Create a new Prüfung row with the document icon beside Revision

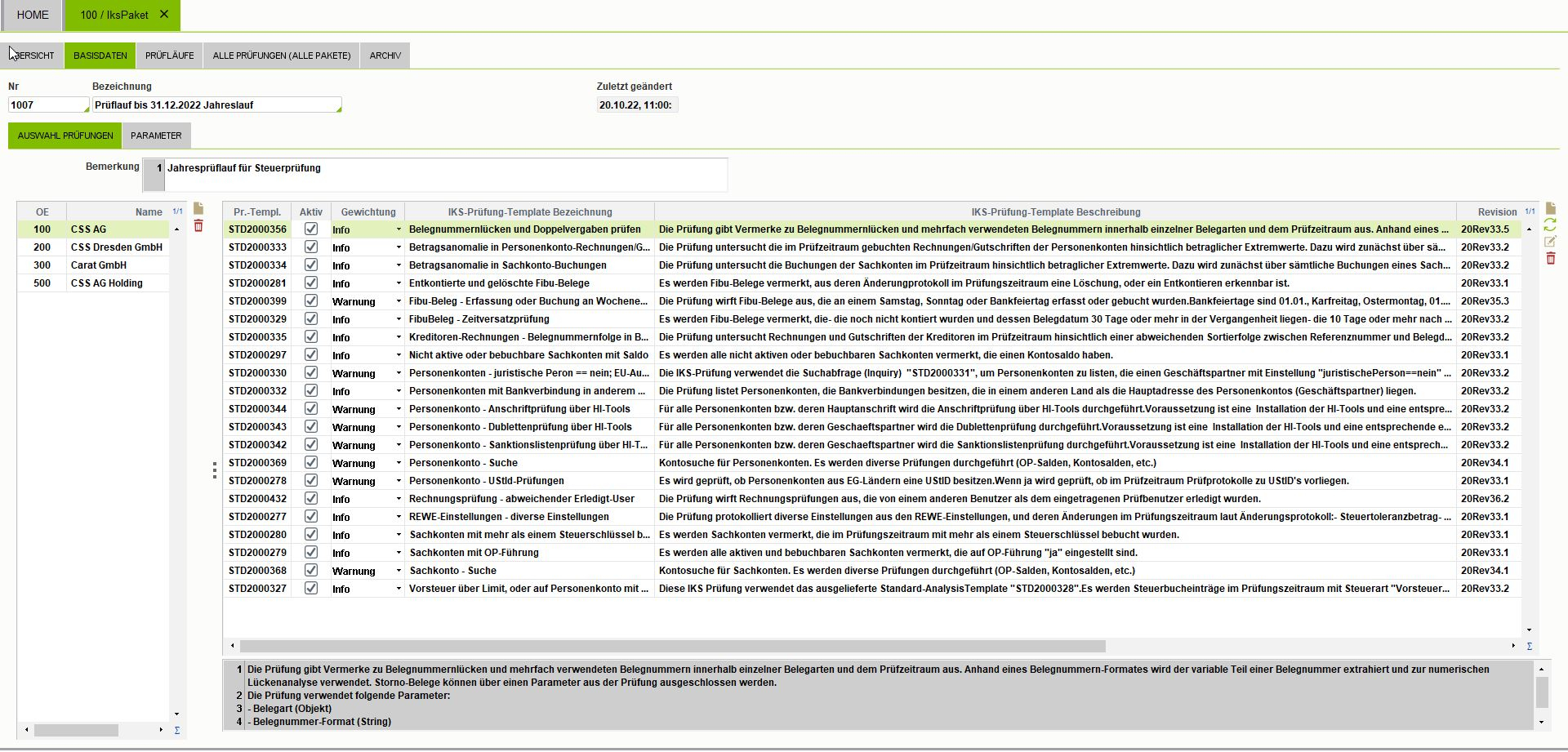click(x=1551, y=208)
